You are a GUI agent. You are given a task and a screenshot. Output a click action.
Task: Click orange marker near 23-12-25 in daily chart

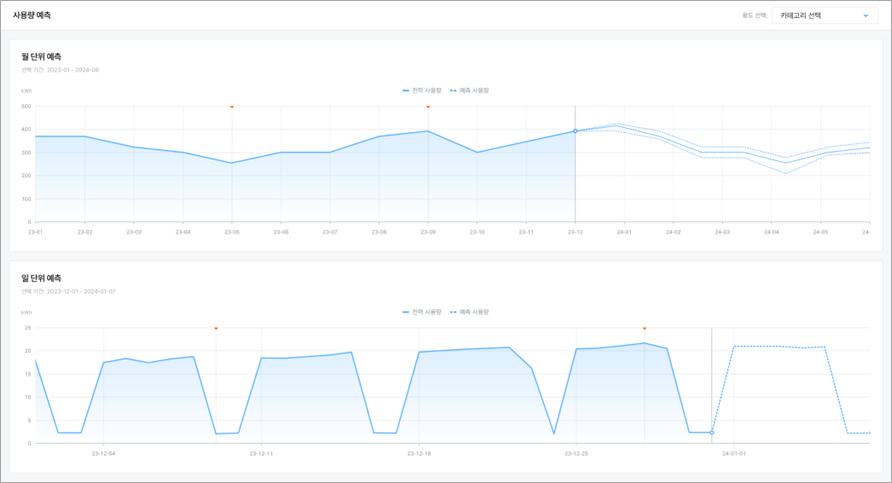point(644,328)
